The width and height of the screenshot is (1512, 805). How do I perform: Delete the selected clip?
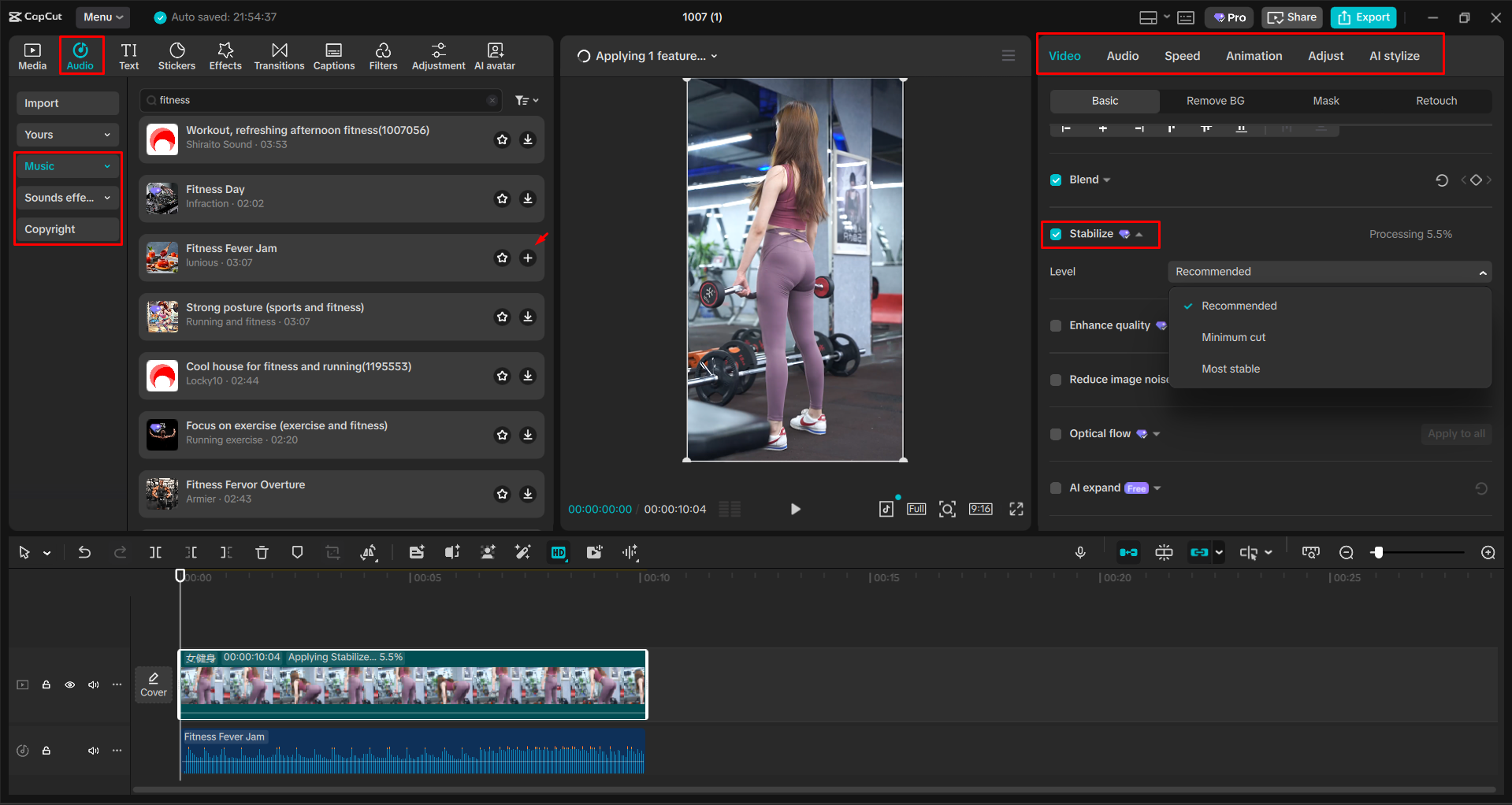point(262,552)
